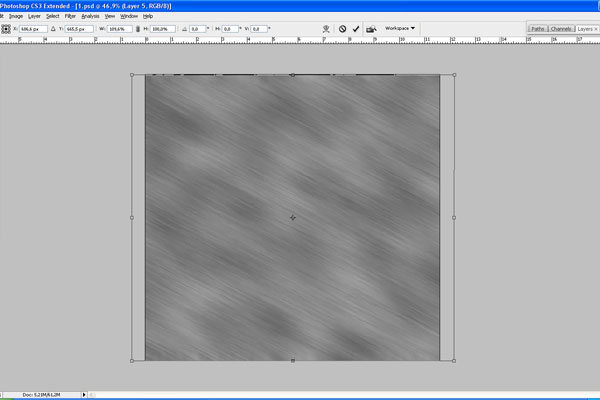600x400 pixels.
Task: Switch to the Channels tab
Action: (561, 29)
